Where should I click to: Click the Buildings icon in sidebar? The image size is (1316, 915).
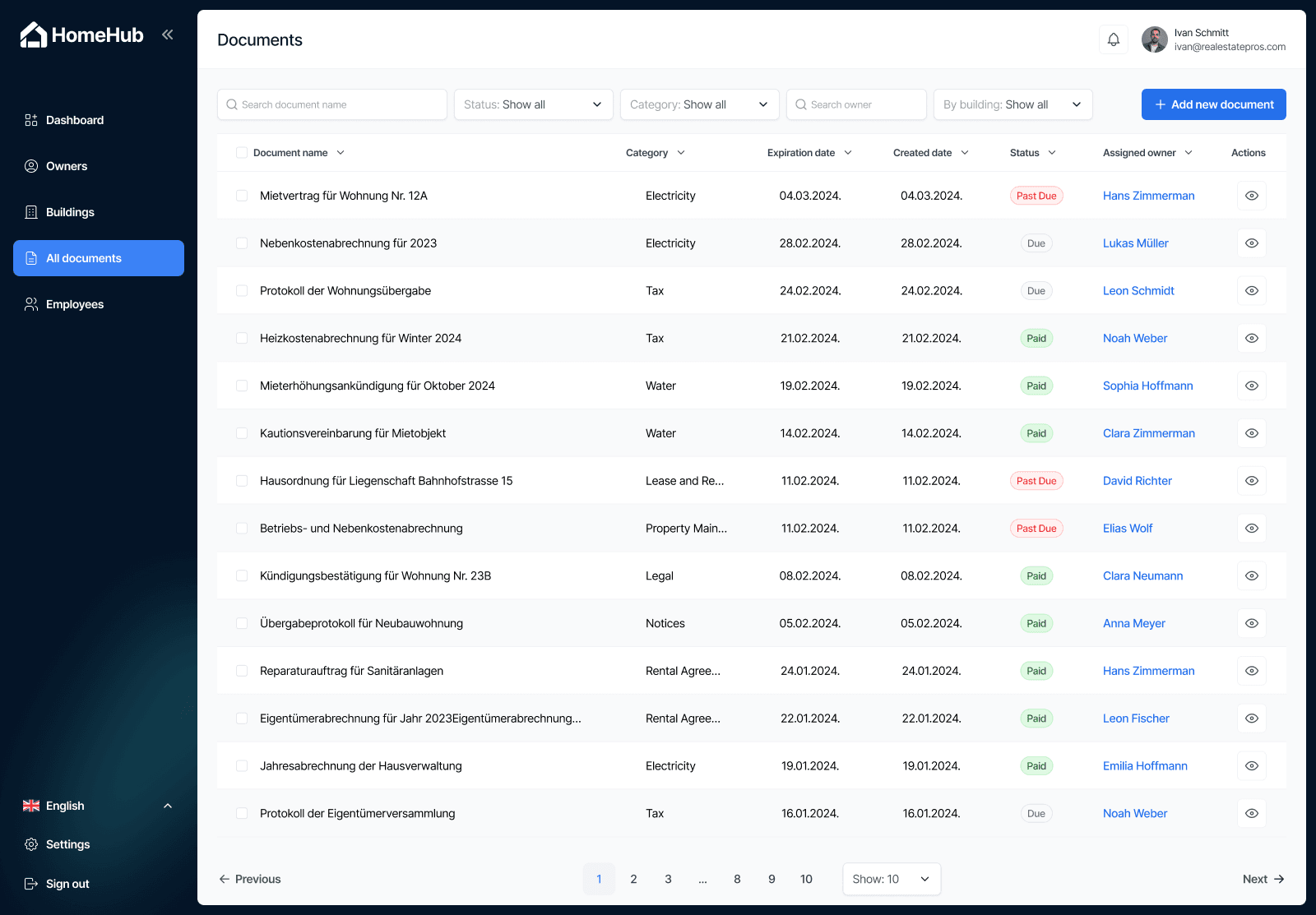point(31,212)
